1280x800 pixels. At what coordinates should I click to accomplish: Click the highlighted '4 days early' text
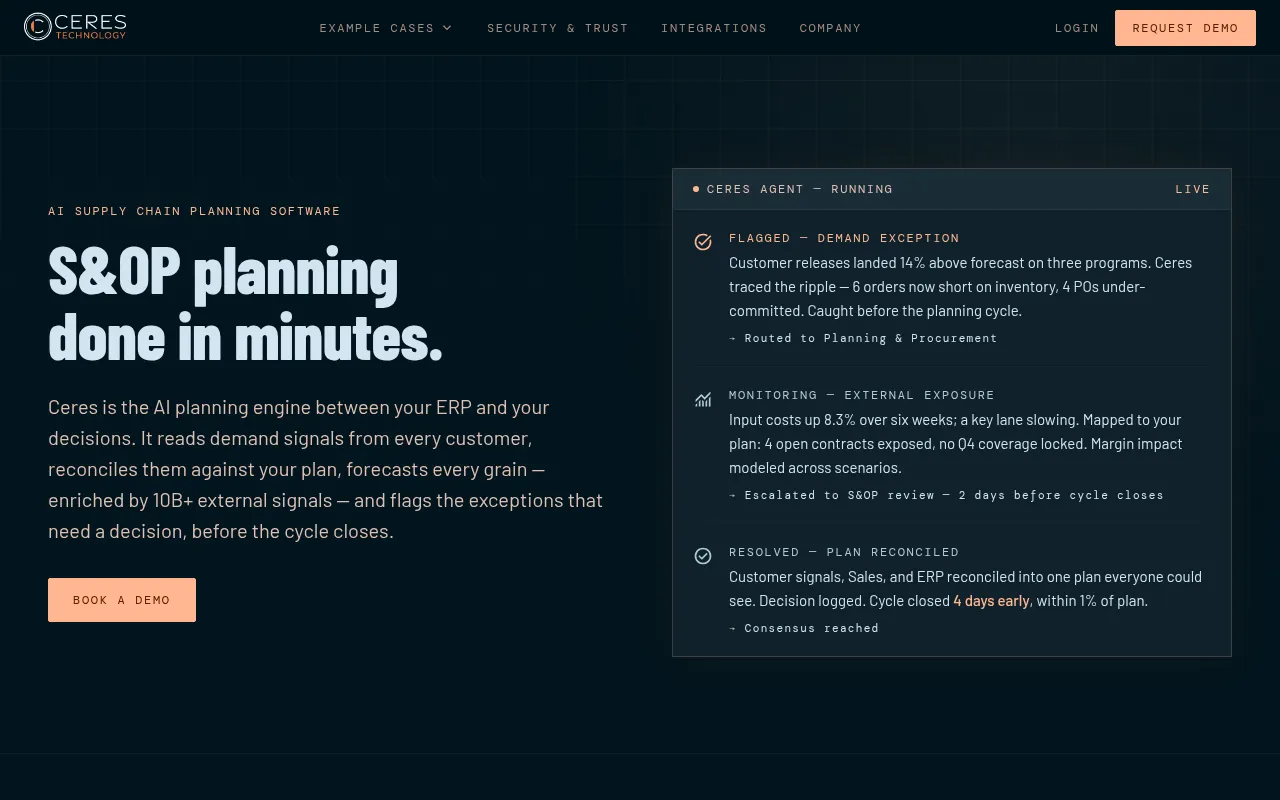click(x=991, y=601)
